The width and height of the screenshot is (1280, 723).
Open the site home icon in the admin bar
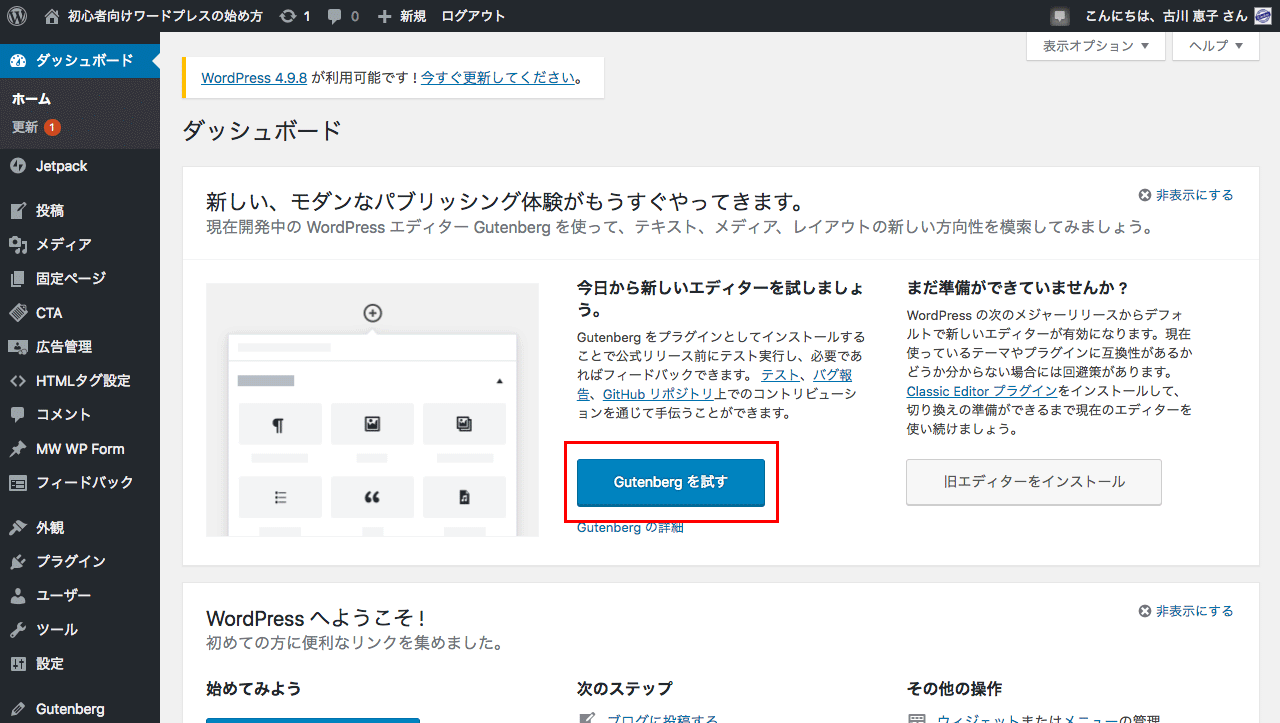52,16
